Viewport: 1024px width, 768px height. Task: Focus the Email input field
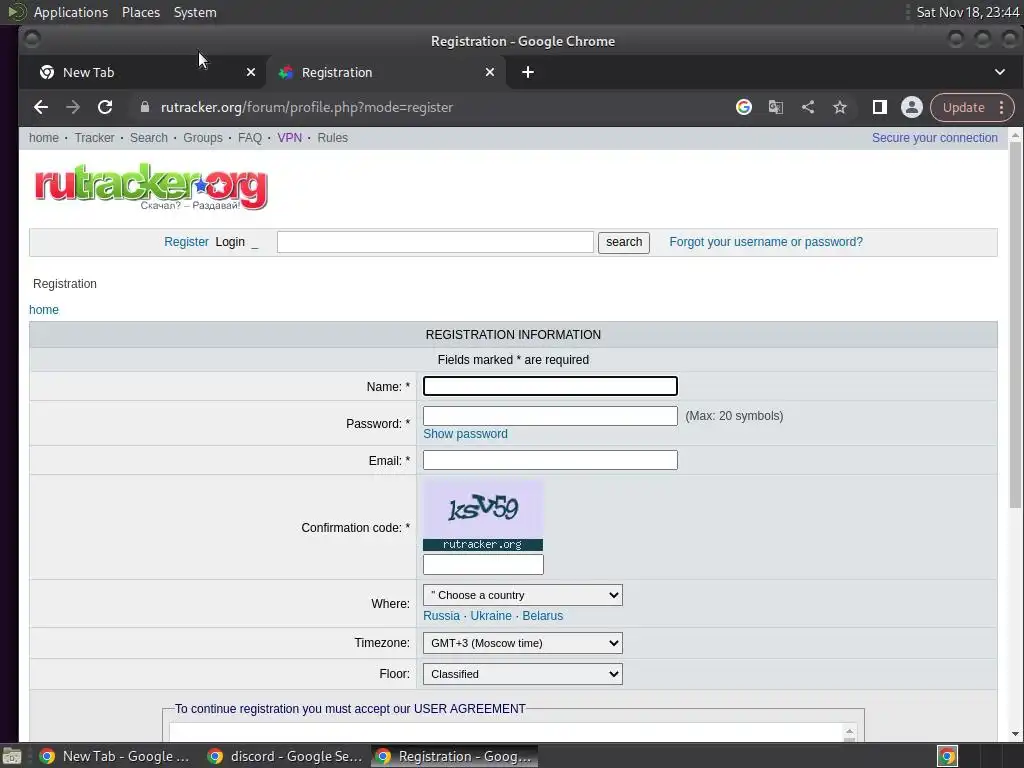(550, 460)
